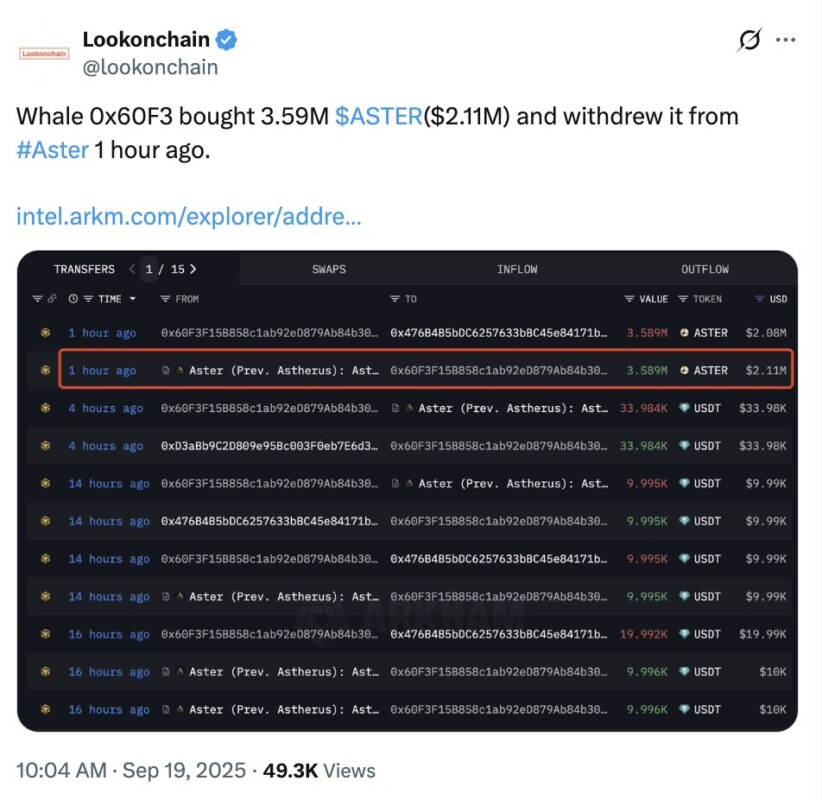Click the Lookonchain profile avatar
The width and height of the screenshot is (822, 800).
pyautogui.click(x=43, y=53)
